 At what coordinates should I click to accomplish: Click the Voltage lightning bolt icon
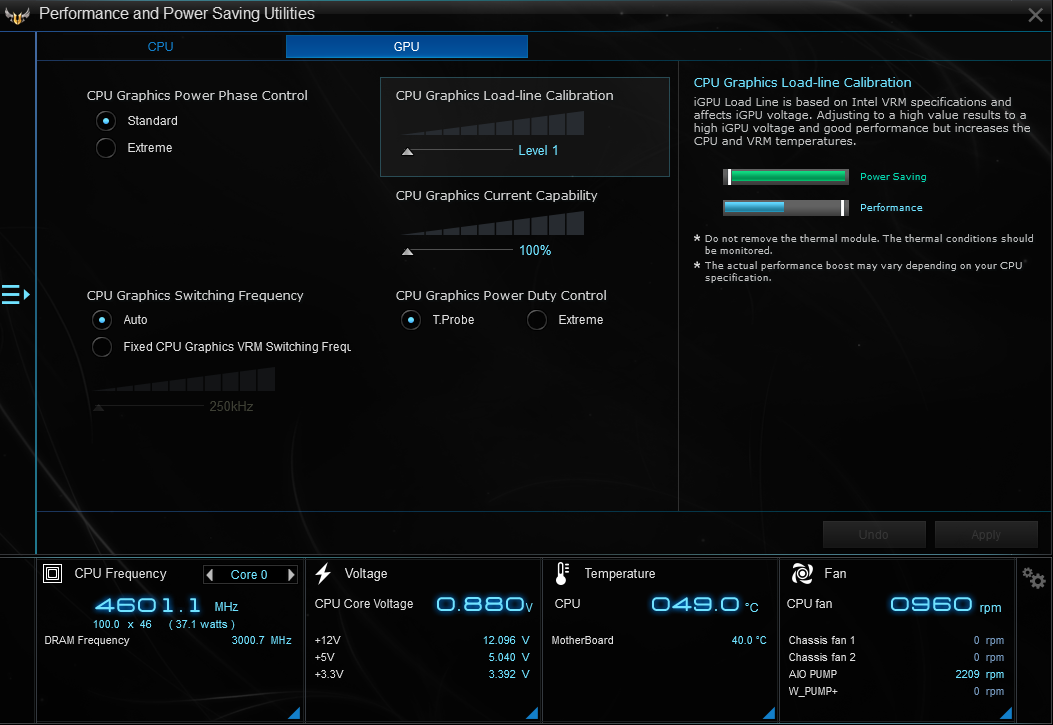click(323, 573)
